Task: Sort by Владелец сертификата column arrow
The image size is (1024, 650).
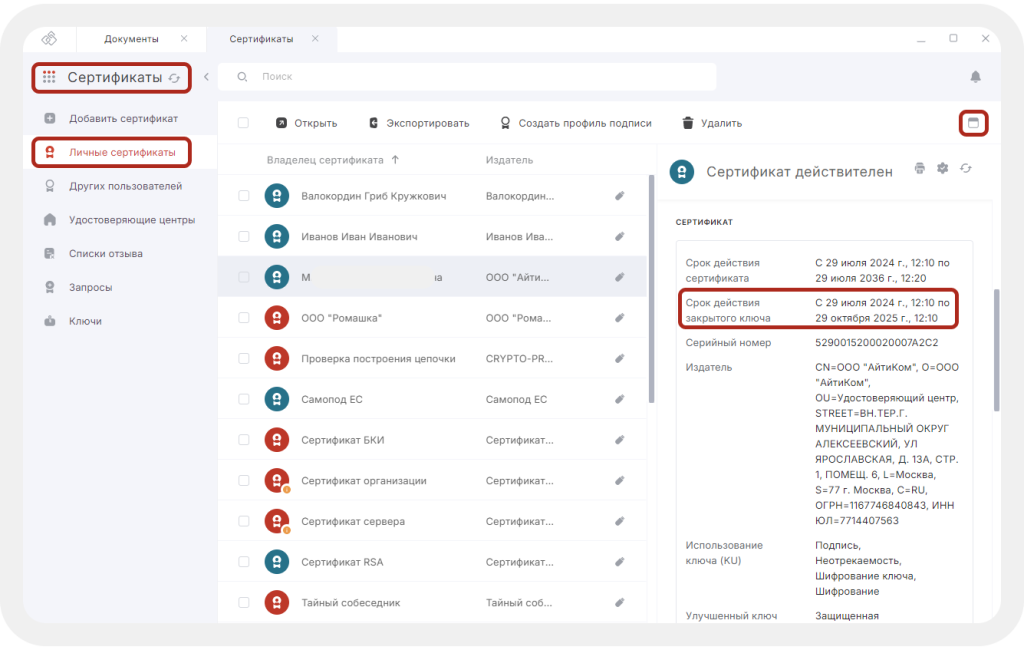Action: (x=395, y=160)
